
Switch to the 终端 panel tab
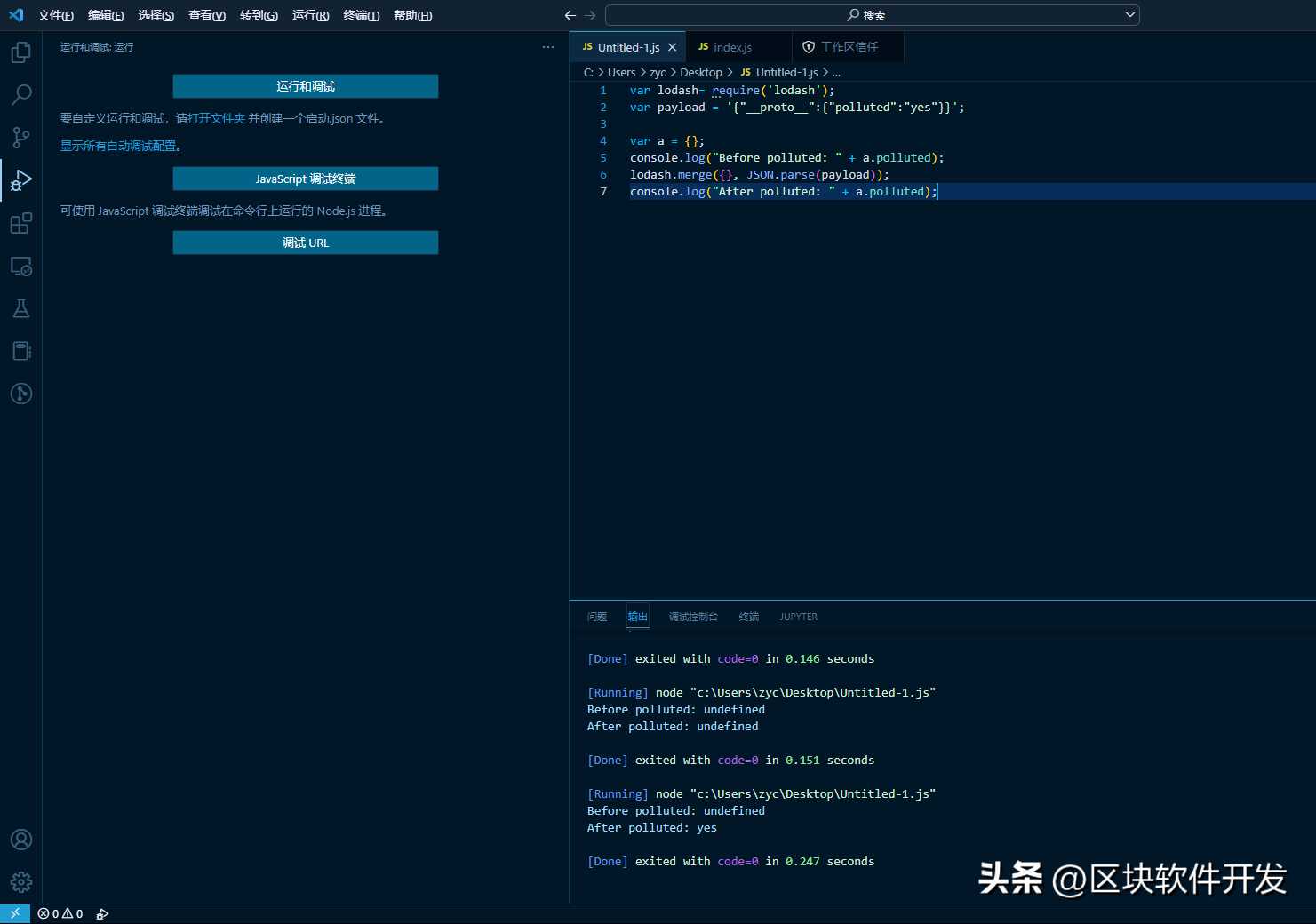tap(749, 617)
